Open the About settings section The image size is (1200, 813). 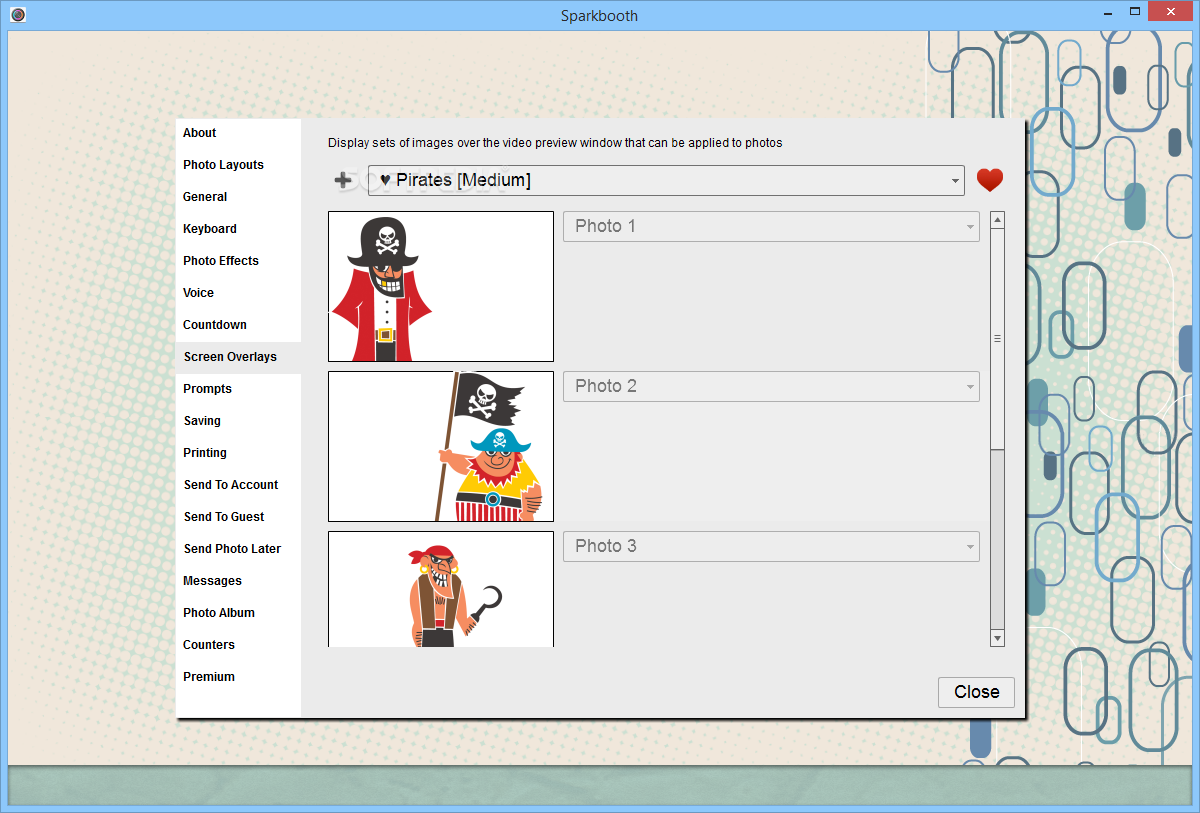(x=238, y=133)
